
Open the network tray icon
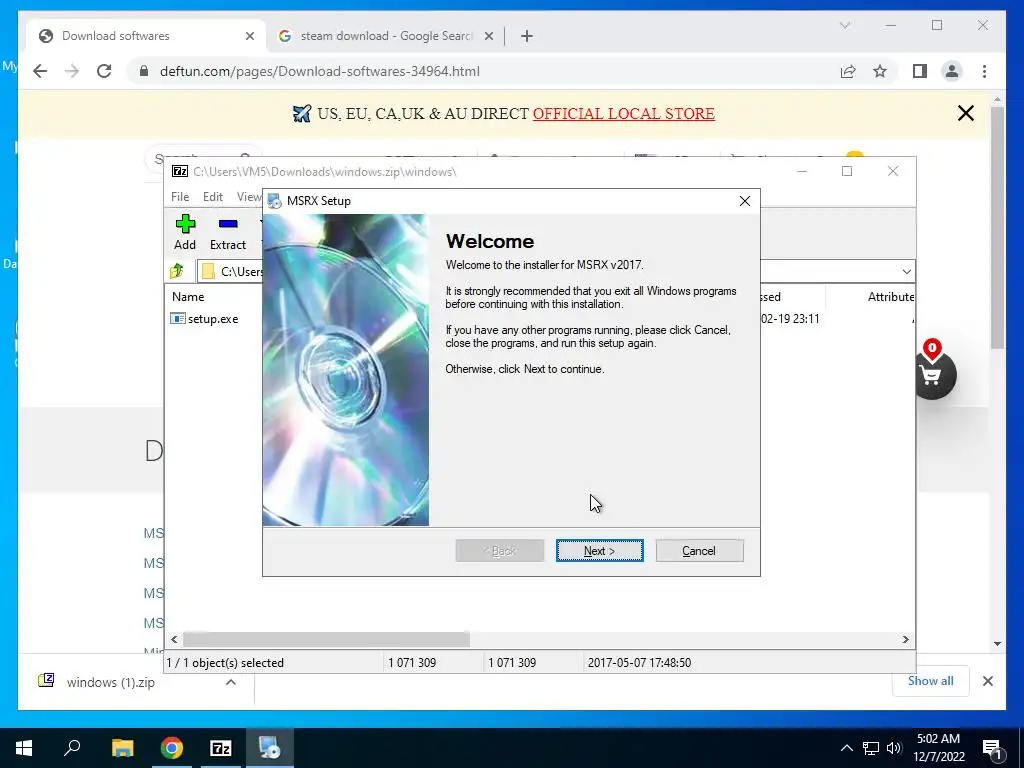tap(870, 748)
